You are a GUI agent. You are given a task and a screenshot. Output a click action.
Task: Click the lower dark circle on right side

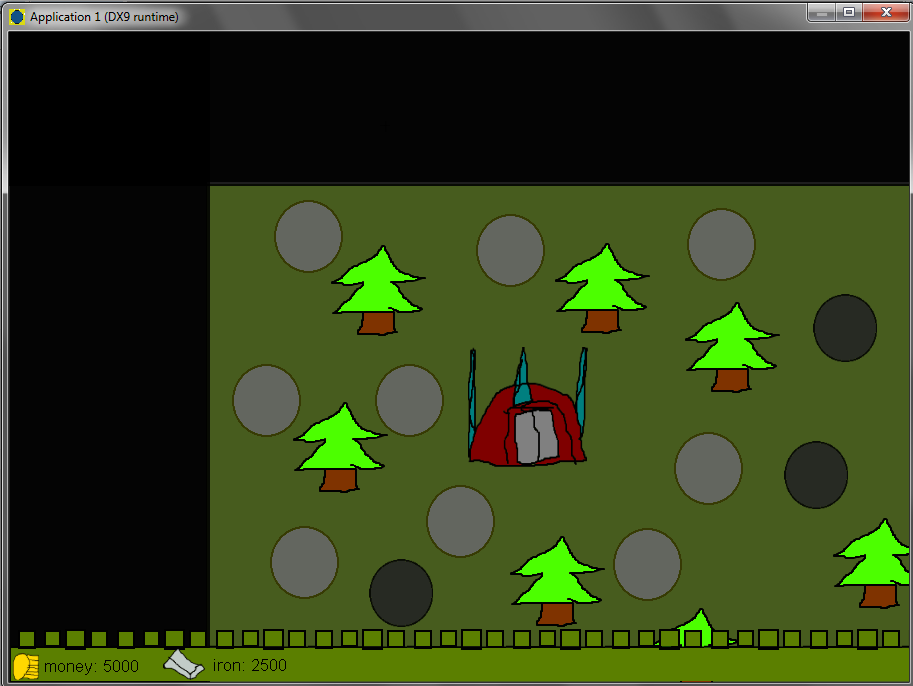(x=816, y=475)
